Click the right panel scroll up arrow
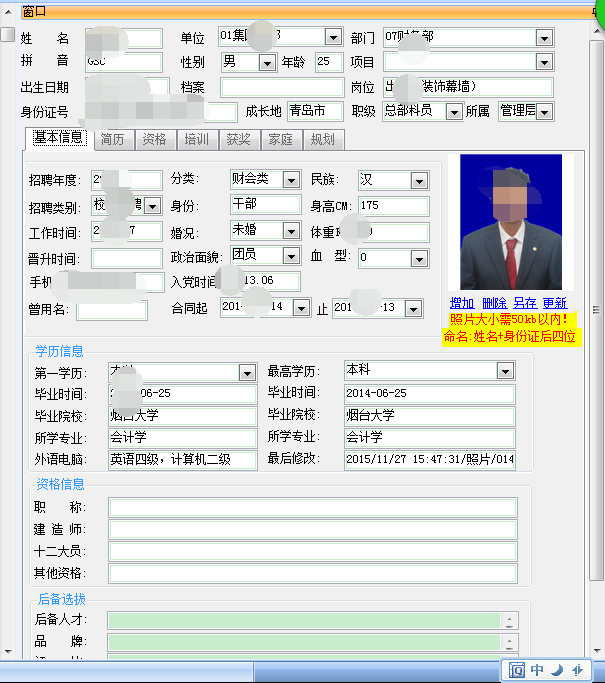This screenshot has width=605, height=683. point(597,31)
